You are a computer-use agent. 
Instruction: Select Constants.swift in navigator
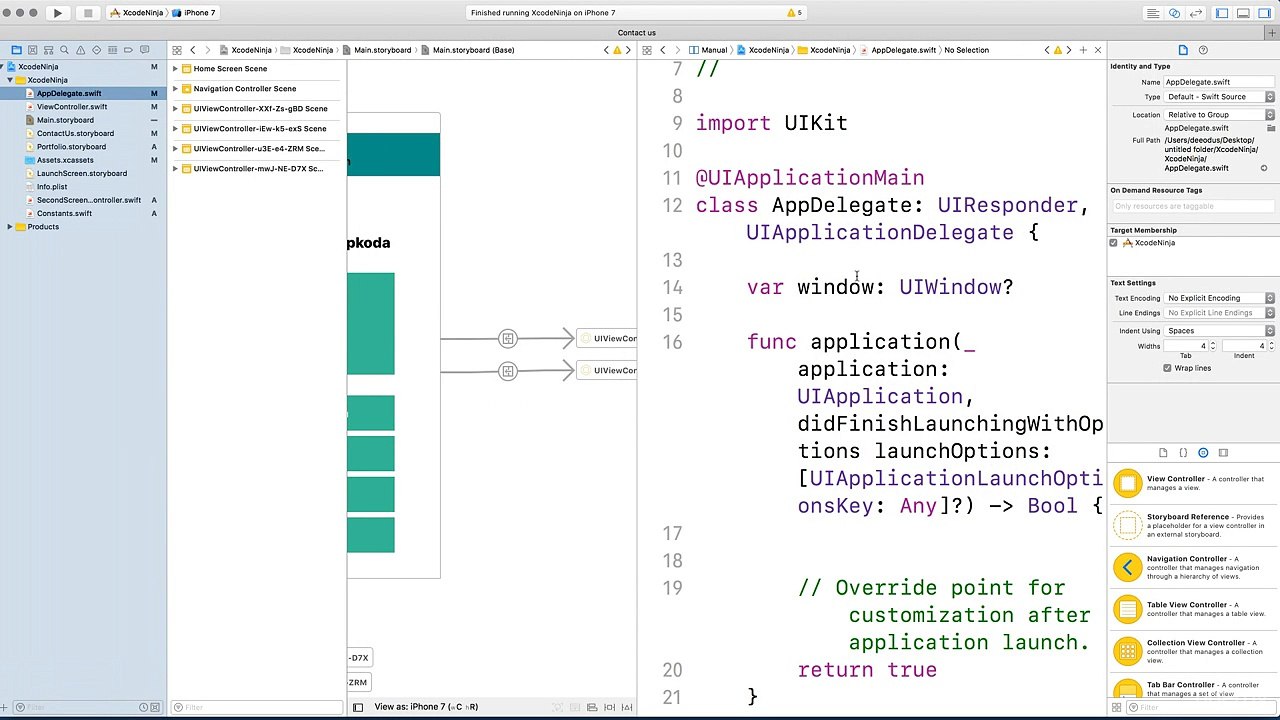(64, 213)
